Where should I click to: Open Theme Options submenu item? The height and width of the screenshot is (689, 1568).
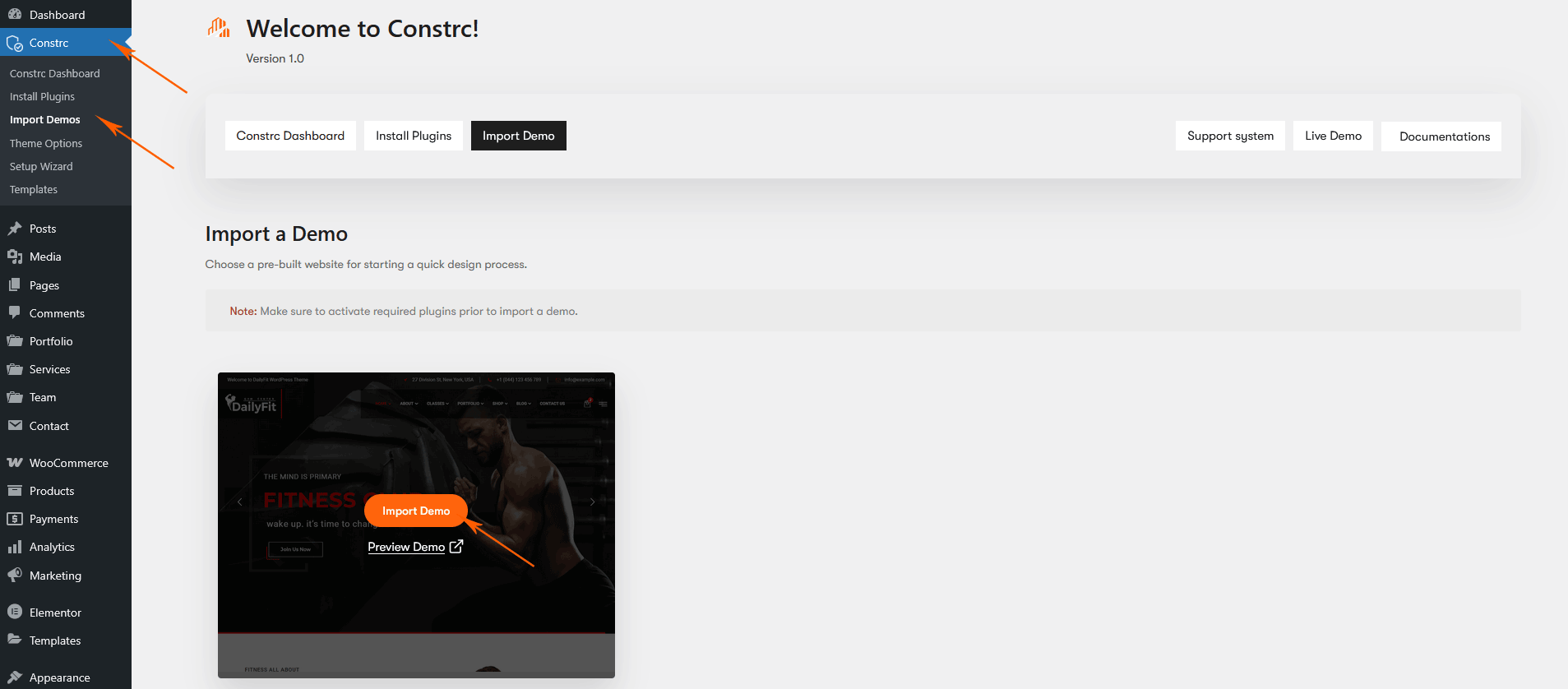tap(46, 143)
